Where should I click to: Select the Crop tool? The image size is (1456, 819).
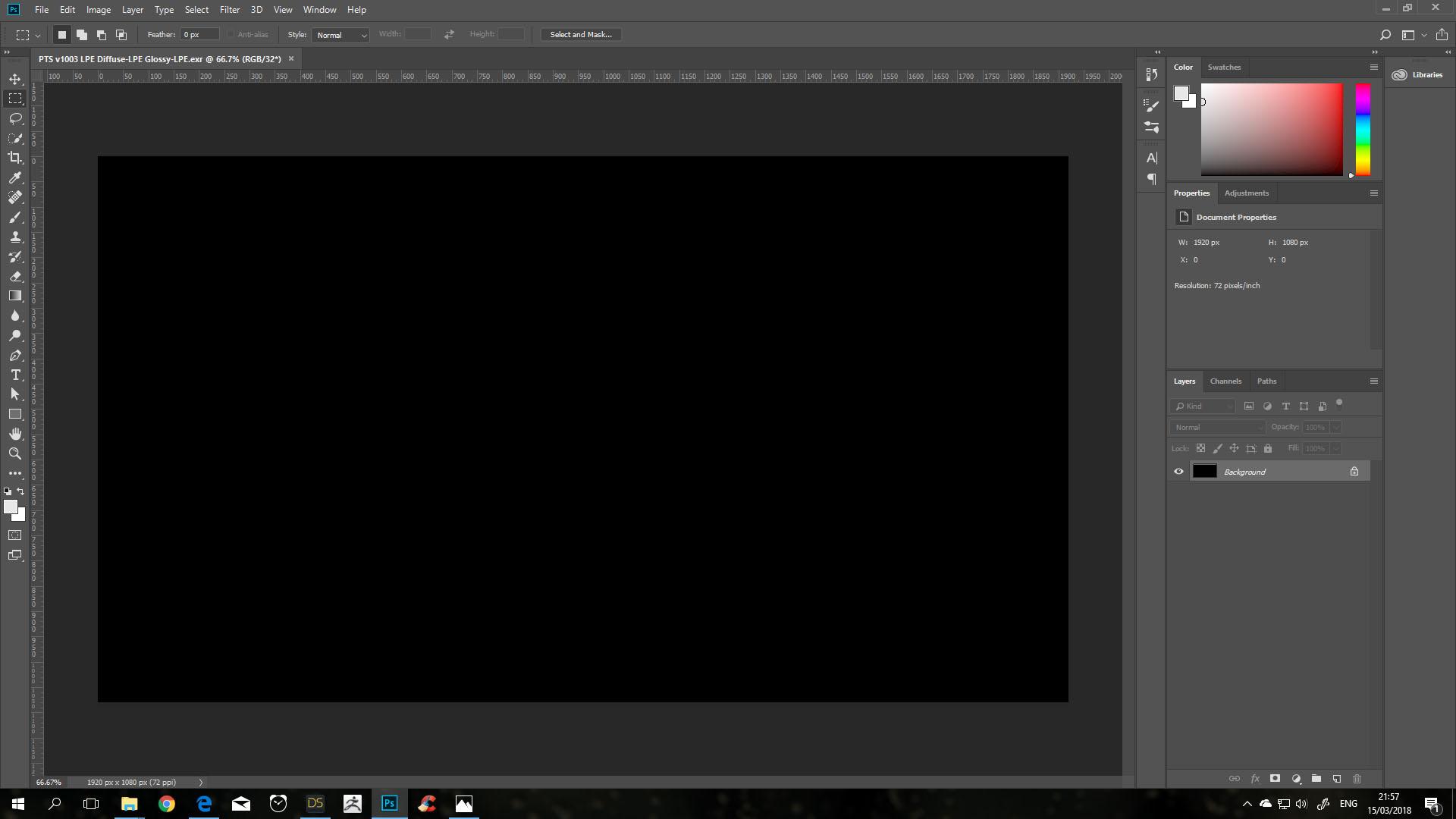[15, 158]
